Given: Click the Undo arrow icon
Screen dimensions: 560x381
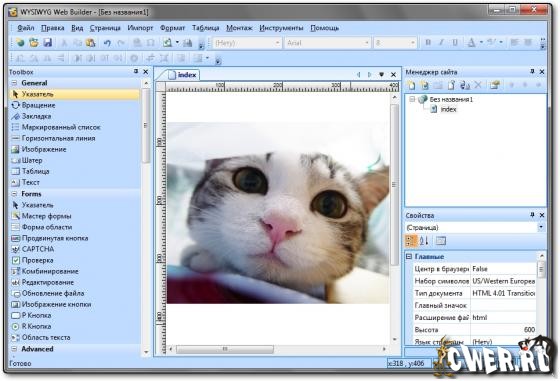Looking at the screenshot, I should pyautogui.click(x=107, y=43).
